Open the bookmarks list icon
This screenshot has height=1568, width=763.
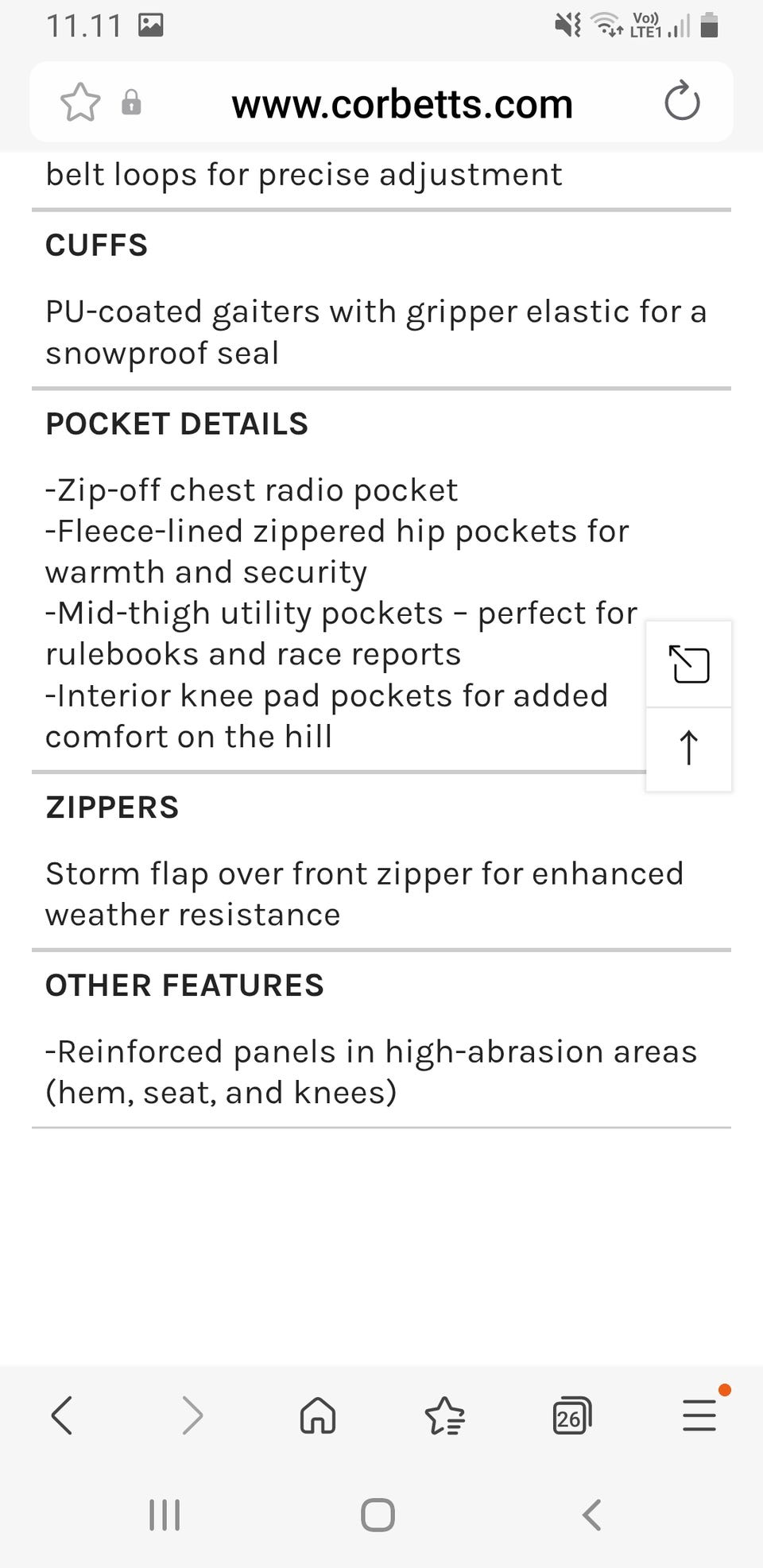point(445,1415)
